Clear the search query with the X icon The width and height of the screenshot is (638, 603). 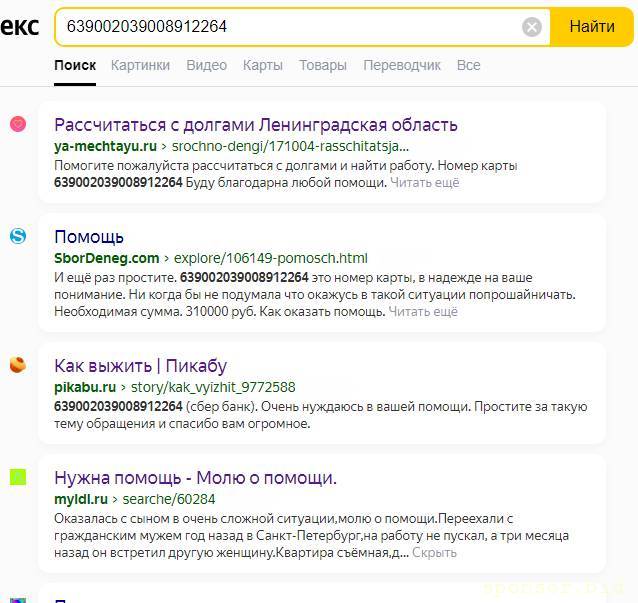[532, 27]
